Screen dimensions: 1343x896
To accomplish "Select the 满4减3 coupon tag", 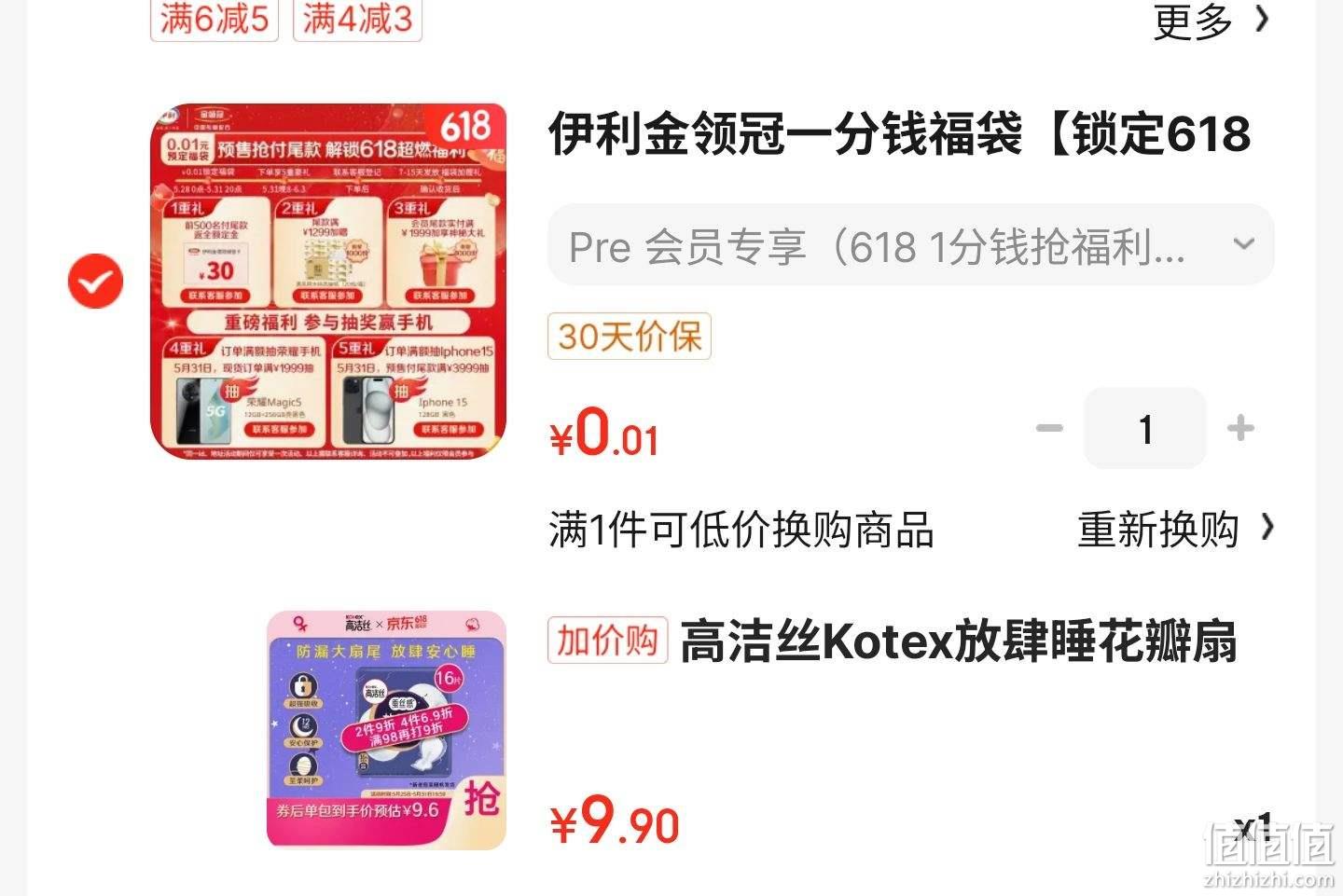I will click(357, 20).
